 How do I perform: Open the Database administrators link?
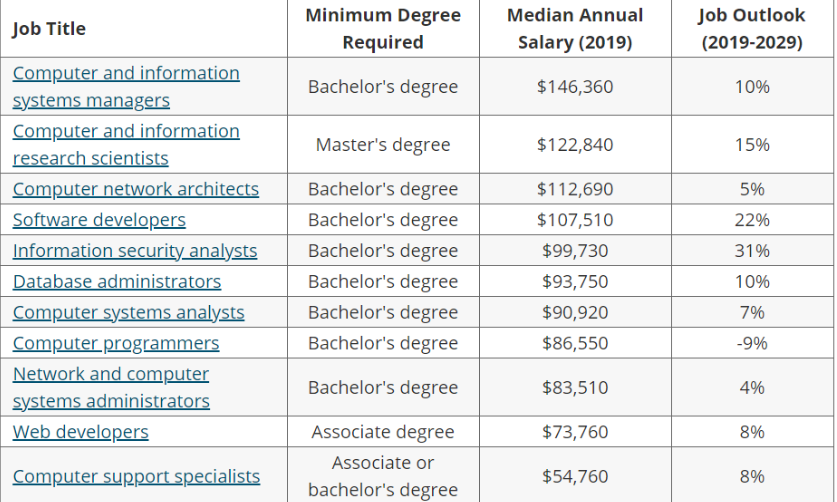[x=117, y=282]
